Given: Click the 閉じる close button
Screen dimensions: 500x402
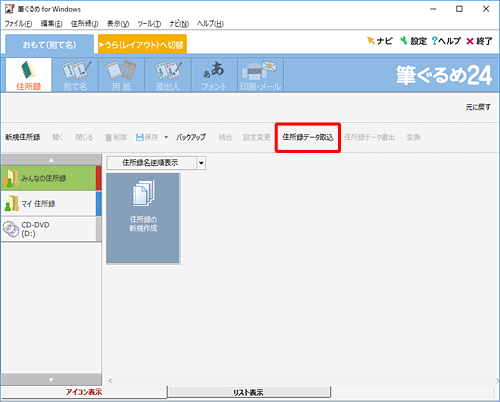Looking at the screenshot, I should (x=84, y=137).
